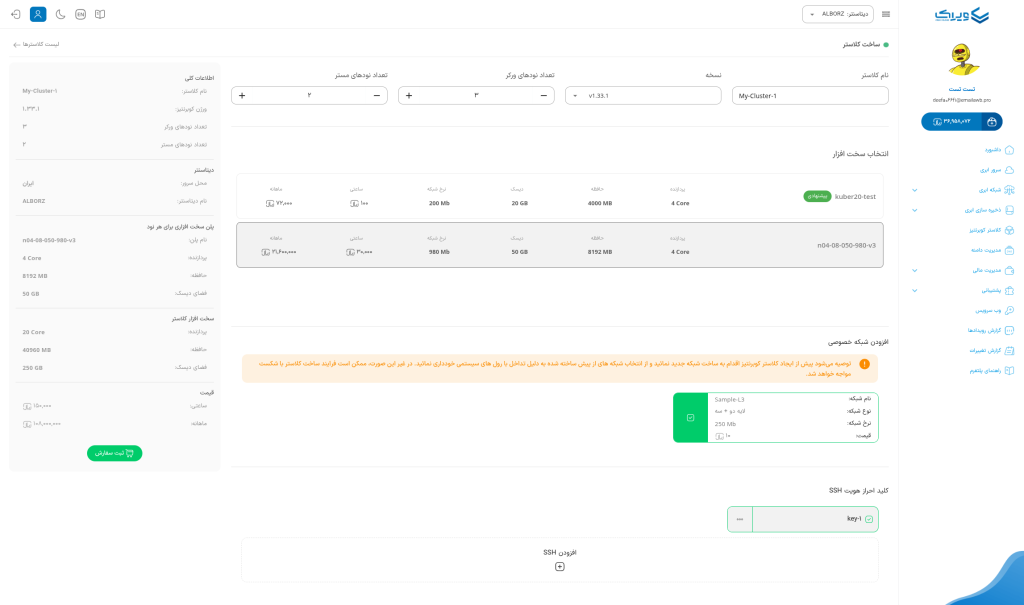The width and height of the screenshot is (1024, 605).
Task: Click the EN language icon
Action: coord(80,14)
